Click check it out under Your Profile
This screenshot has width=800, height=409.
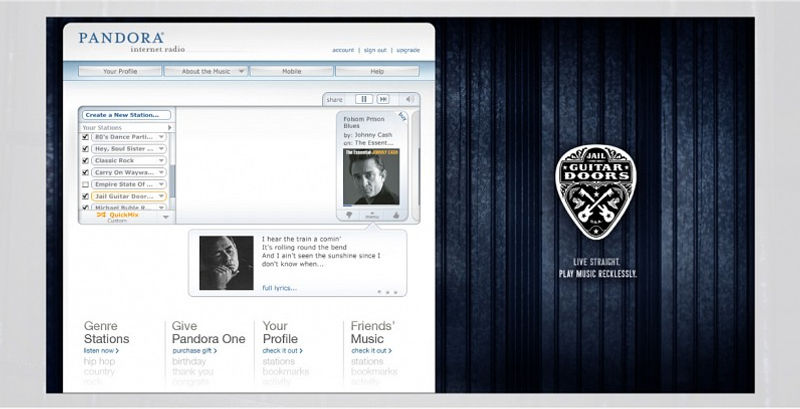click(x=283, y=351)
